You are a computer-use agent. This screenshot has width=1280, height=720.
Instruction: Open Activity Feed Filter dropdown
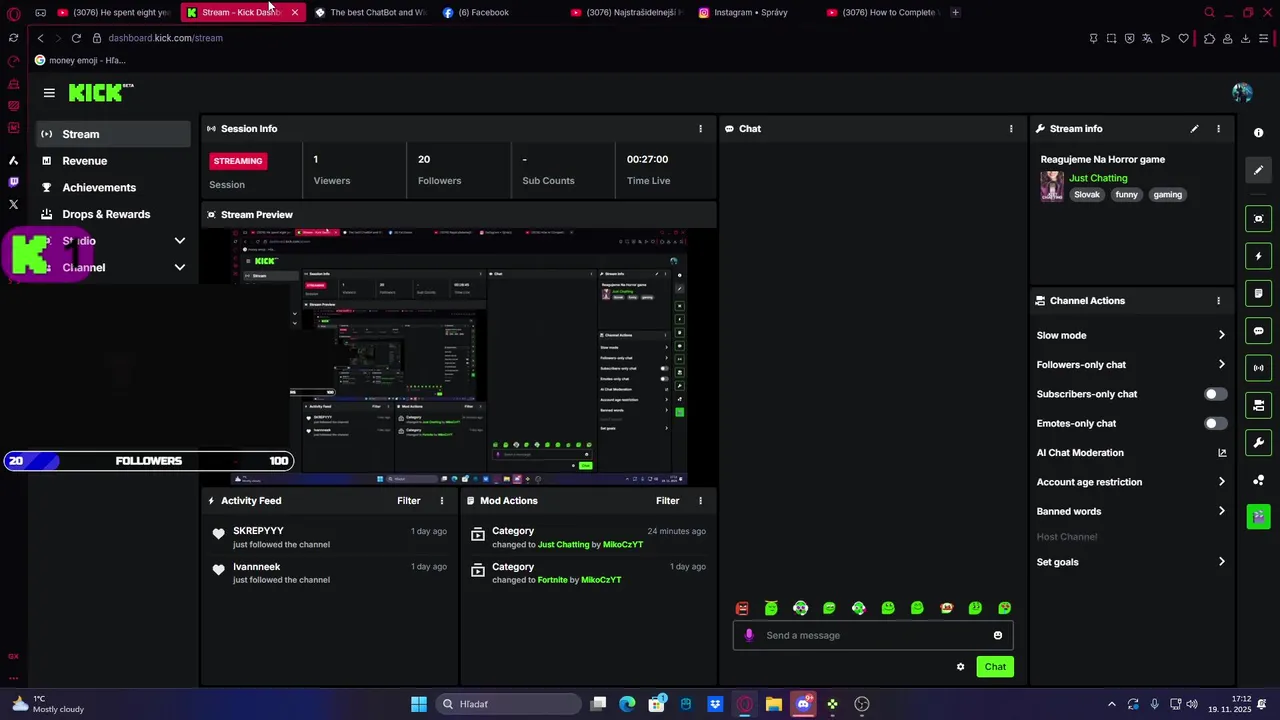(x=409, y=501)
